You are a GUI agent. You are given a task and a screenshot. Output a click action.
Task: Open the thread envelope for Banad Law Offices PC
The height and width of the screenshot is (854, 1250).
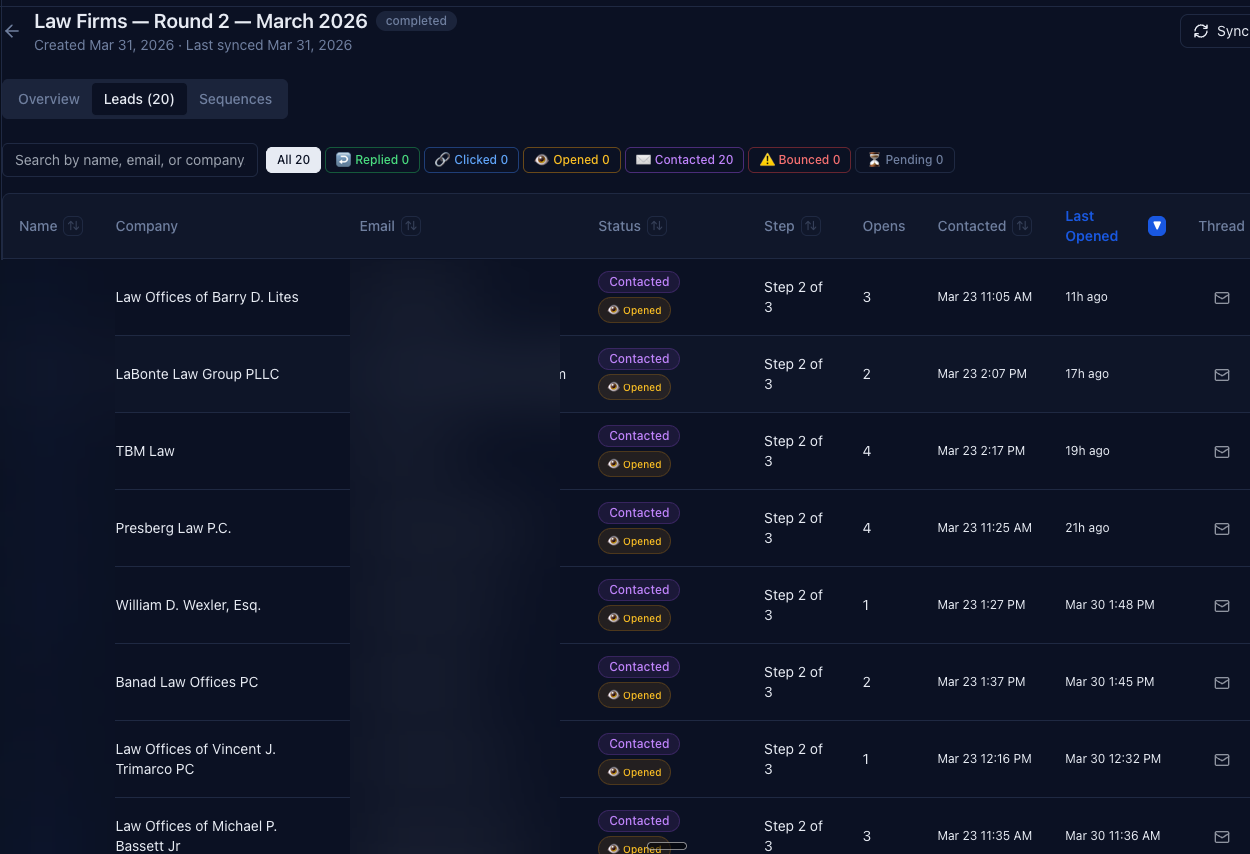pyautogui.click(x=1222, y=682)
